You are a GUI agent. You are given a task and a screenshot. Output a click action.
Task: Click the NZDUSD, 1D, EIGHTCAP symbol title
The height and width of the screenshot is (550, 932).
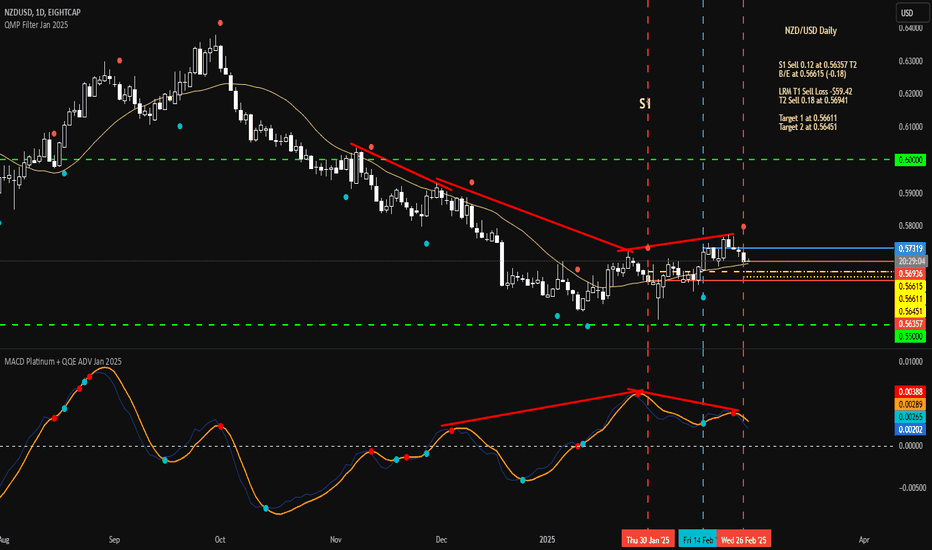pyautogui.click(x=42, y=12)
